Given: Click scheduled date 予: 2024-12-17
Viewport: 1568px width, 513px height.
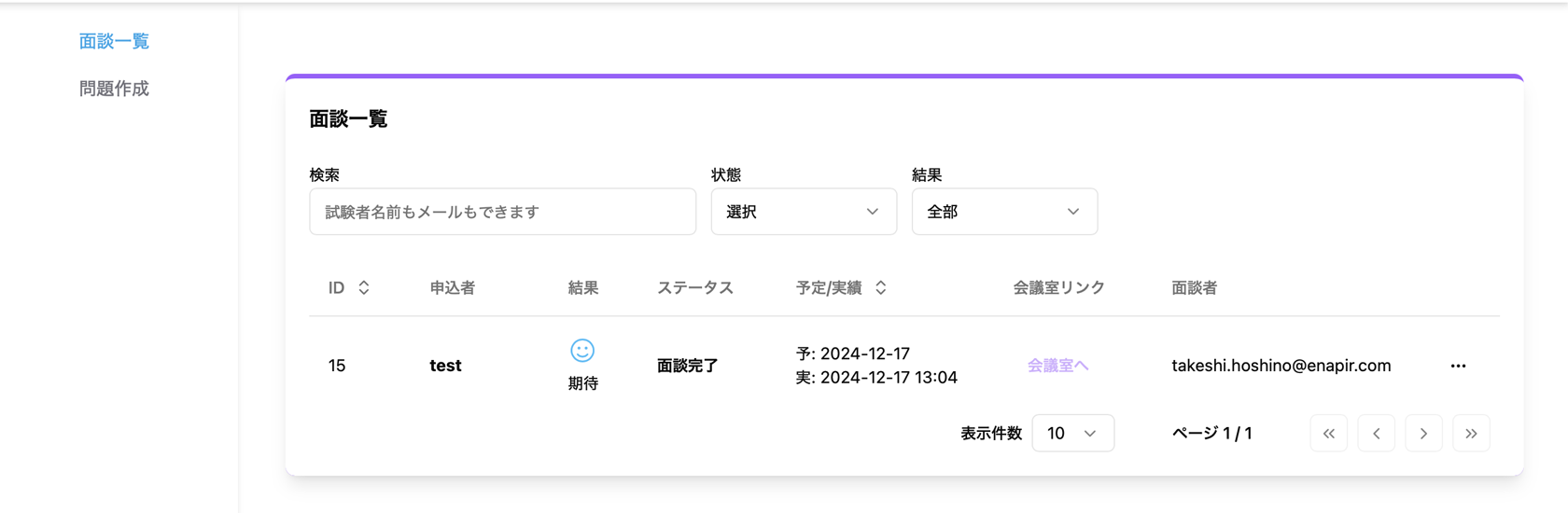Looking at the screenshot, I should (x=853, y=354).
